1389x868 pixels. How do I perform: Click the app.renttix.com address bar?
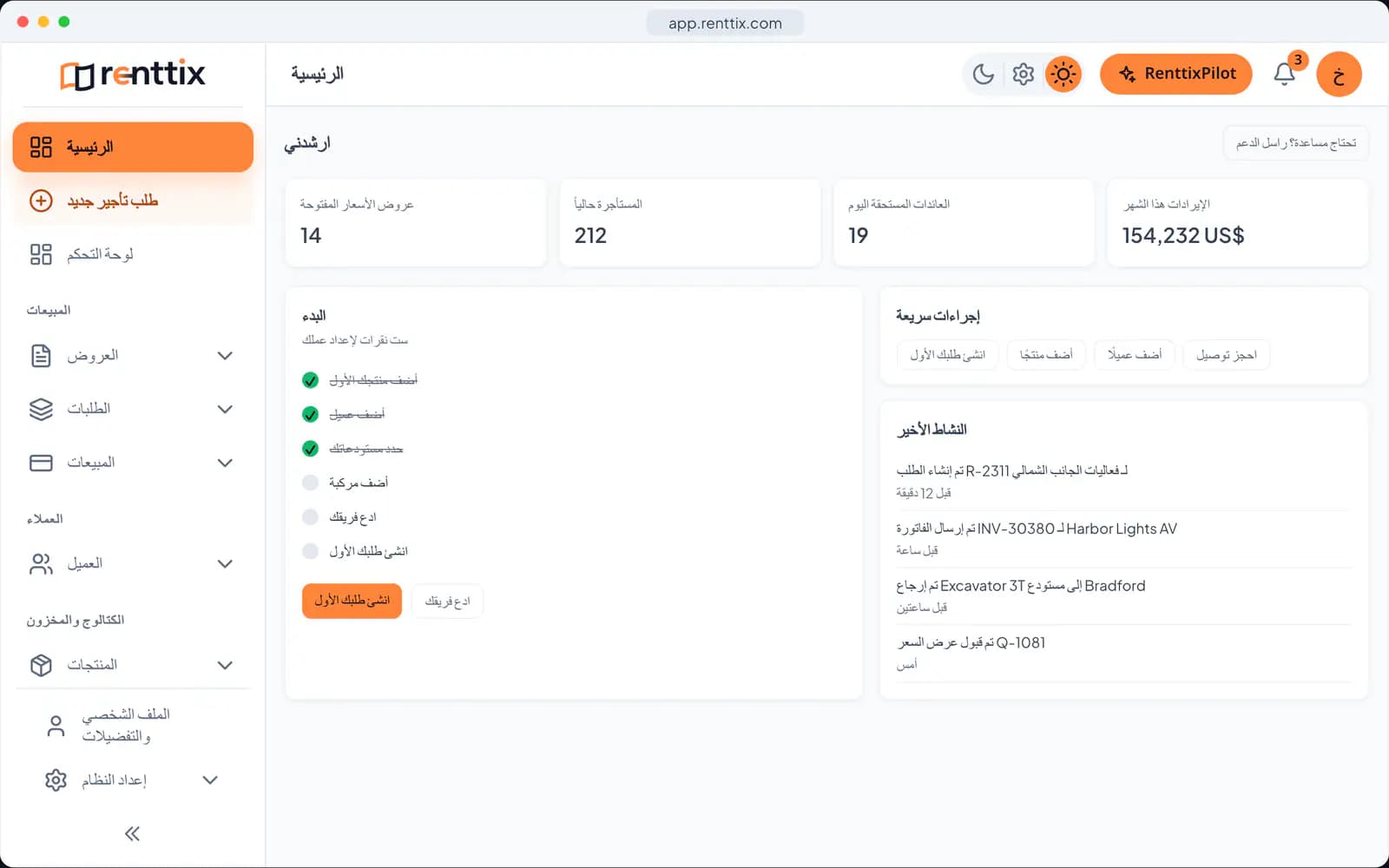pos(725,23)
